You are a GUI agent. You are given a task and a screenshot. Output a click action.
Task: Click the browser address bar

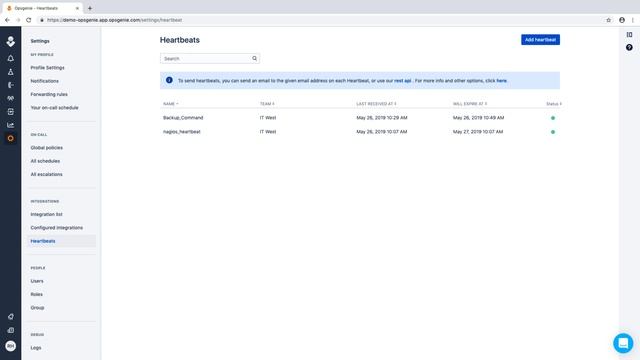click(x=318, y=20)
